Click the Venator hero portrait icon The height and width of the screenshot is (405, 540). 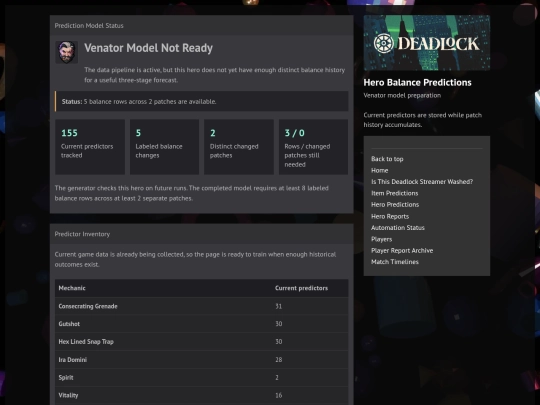click(x=66, y=52)
